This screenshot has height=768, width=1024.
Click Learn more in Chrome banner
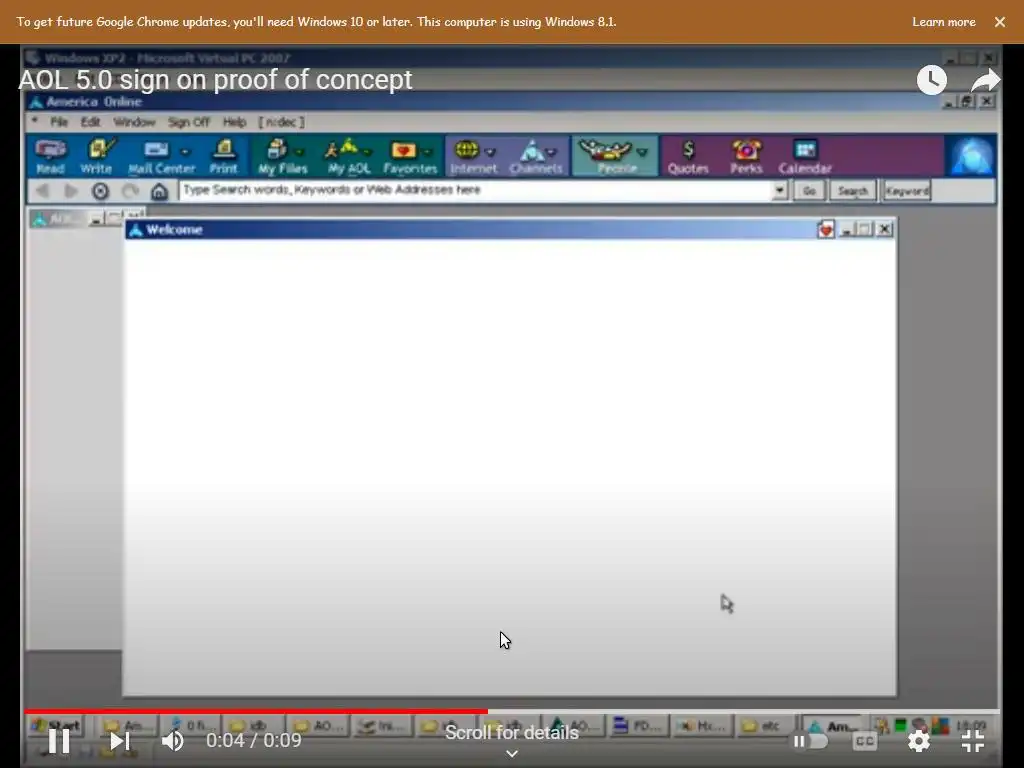point(944,22)
